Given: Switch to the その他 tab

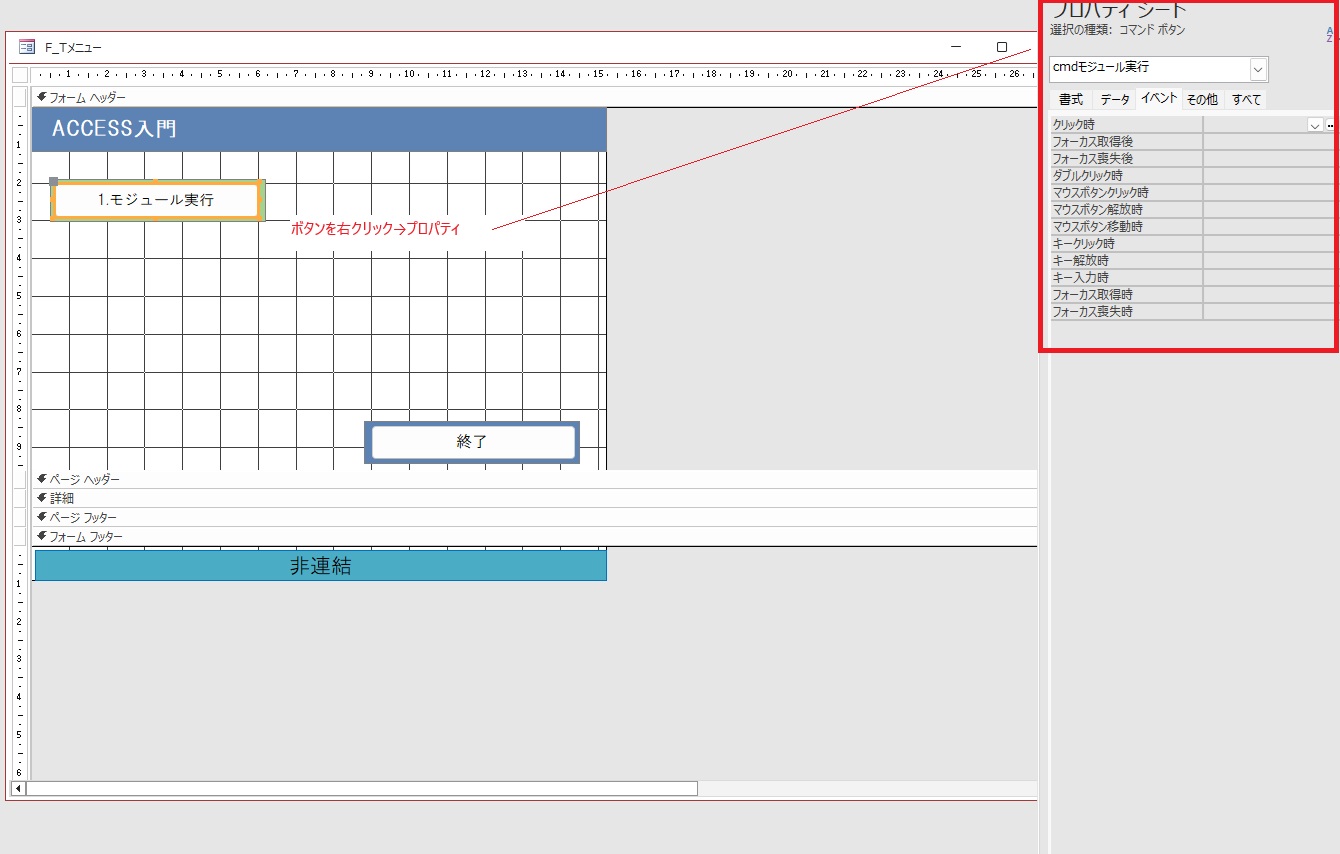Looking at the screenshot, I should (1201, 100).
